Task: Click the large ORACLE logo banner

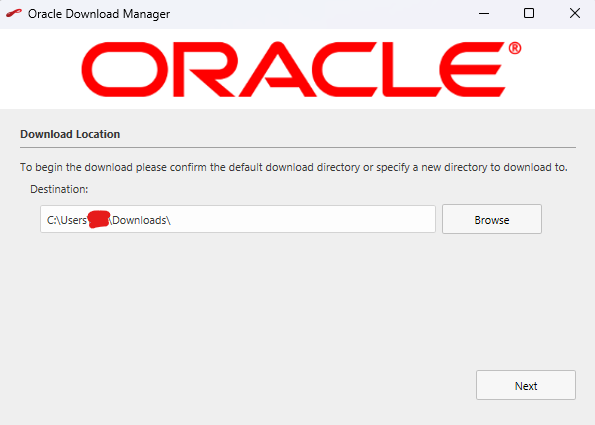Action: (x=301, y=69)
